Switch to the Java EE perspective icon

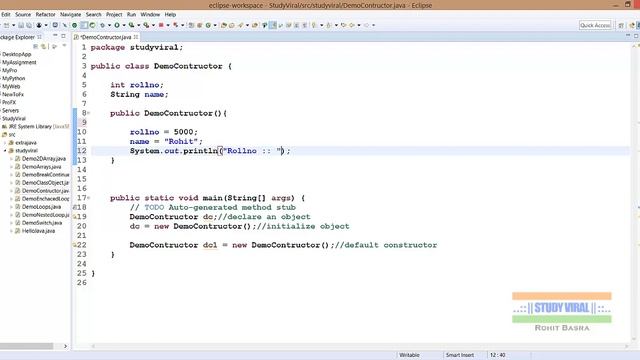[x=632, y=25]
